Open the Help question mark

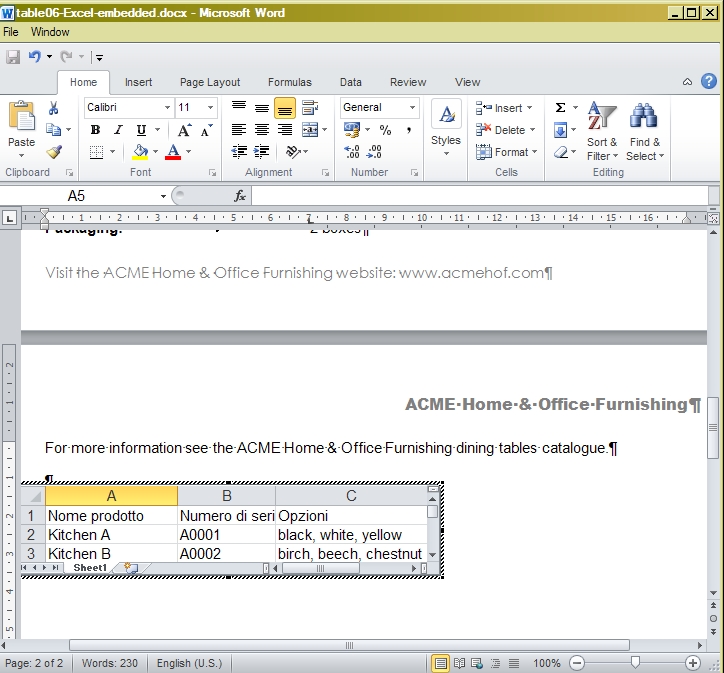709,81
